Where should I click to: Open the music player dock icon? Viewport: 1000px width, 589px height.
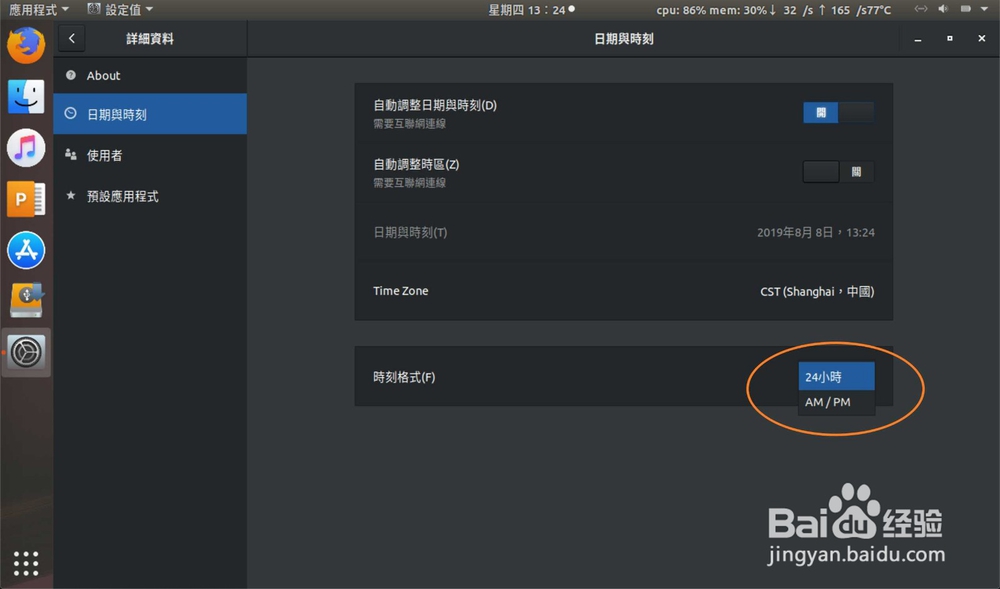click(26, 148)
